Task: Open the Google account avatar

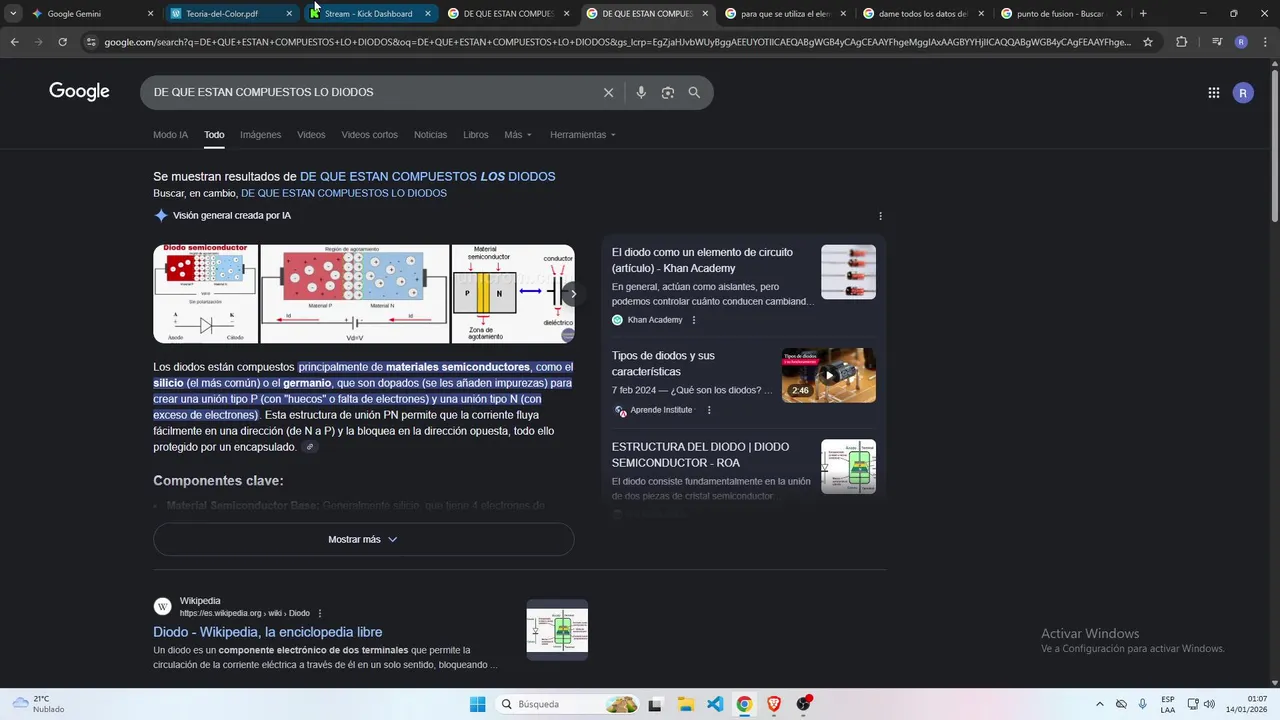Action: 1243,93
